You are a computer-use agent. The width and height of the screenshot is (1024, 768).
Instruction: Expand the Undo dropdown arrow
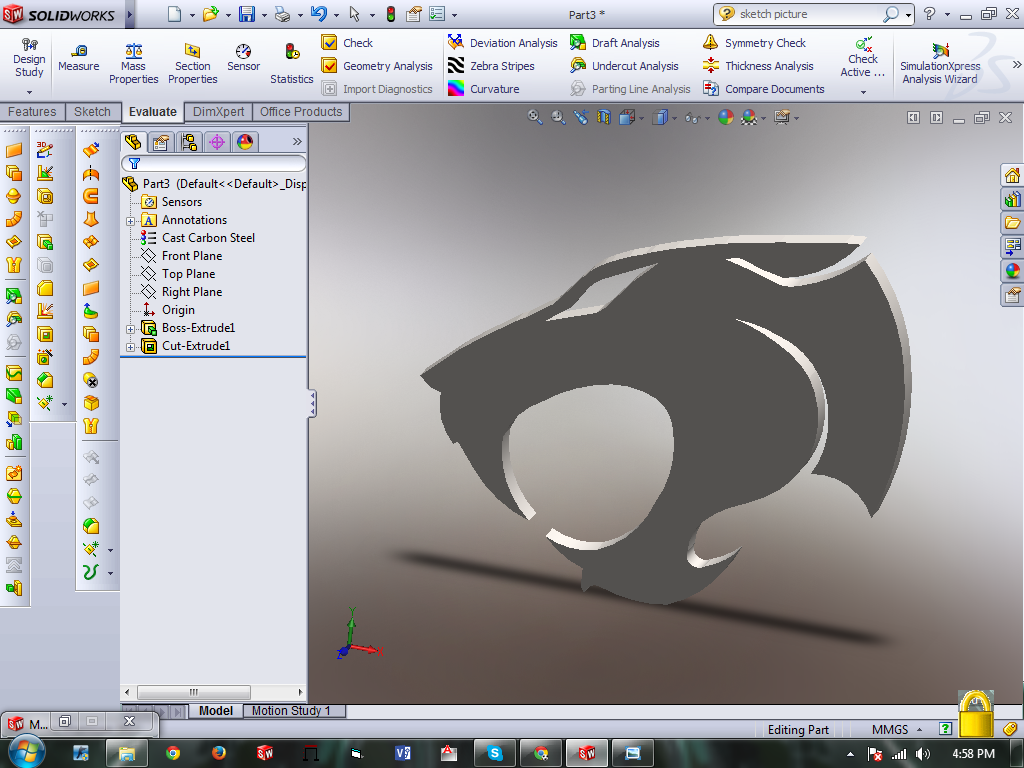[x=336, y=14]
